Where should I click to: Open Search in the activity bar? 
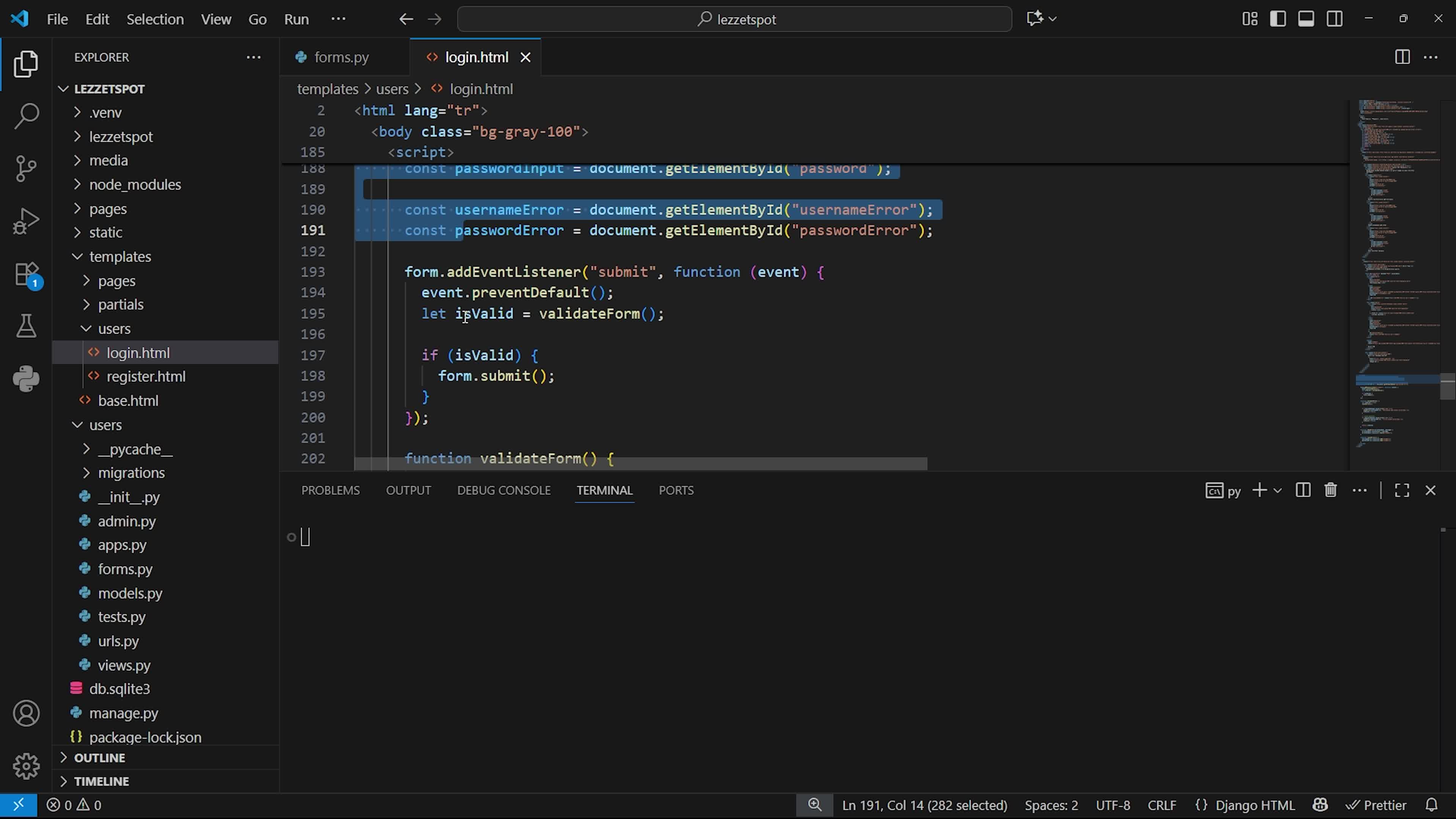click(x=26, y=116)
